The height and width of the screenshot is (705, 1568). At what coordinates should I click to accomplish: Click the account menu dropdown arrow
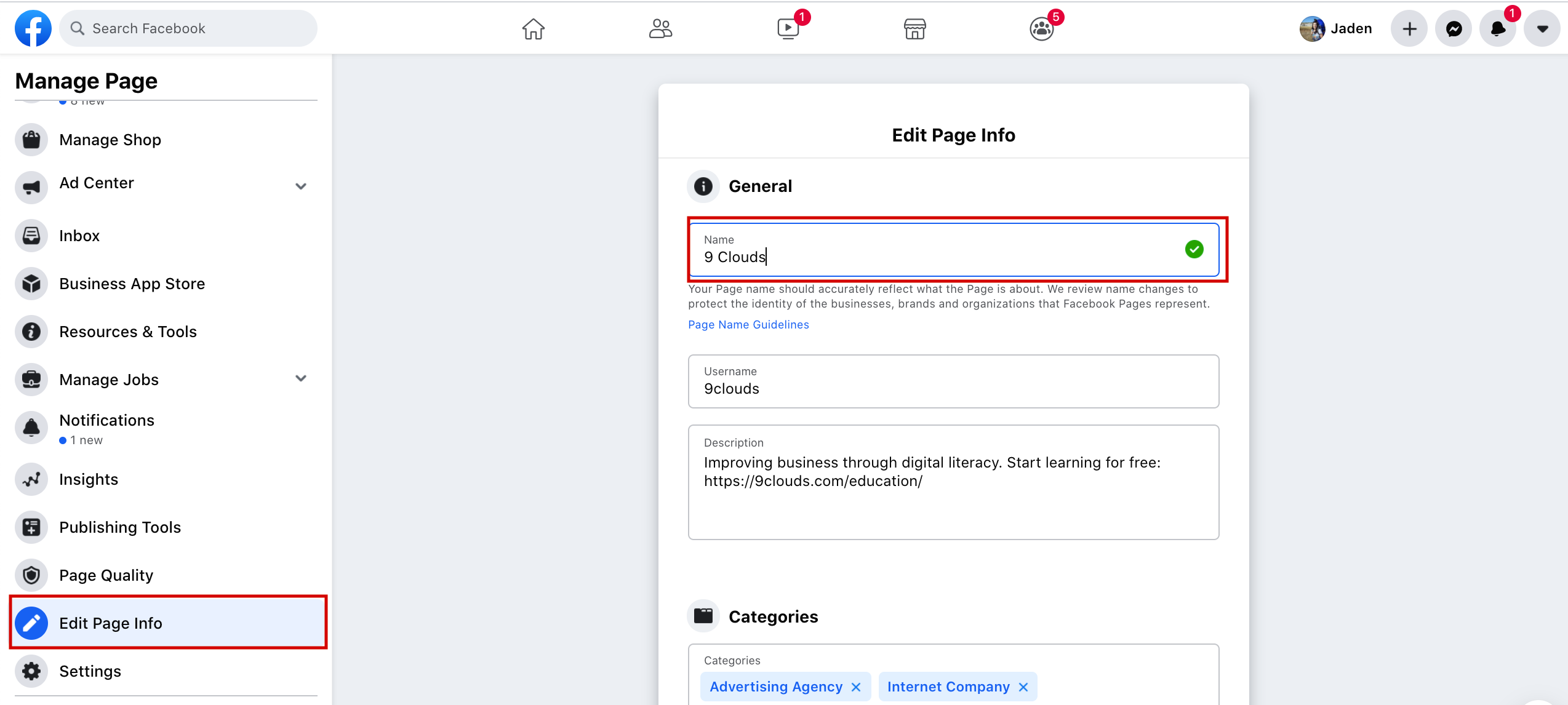tap(1544, 28)
